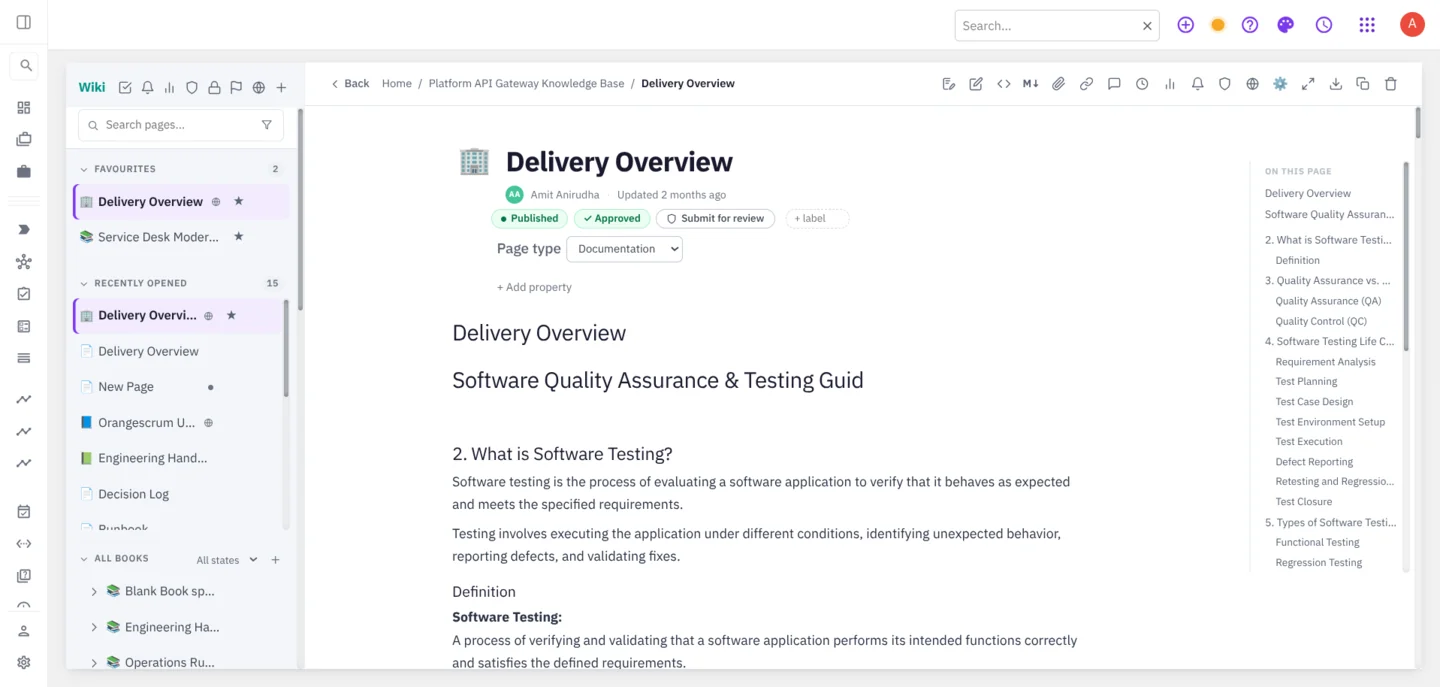1440x687 pixels.
Task: Open Decision Log in recently opened
Action: [134, 494]
